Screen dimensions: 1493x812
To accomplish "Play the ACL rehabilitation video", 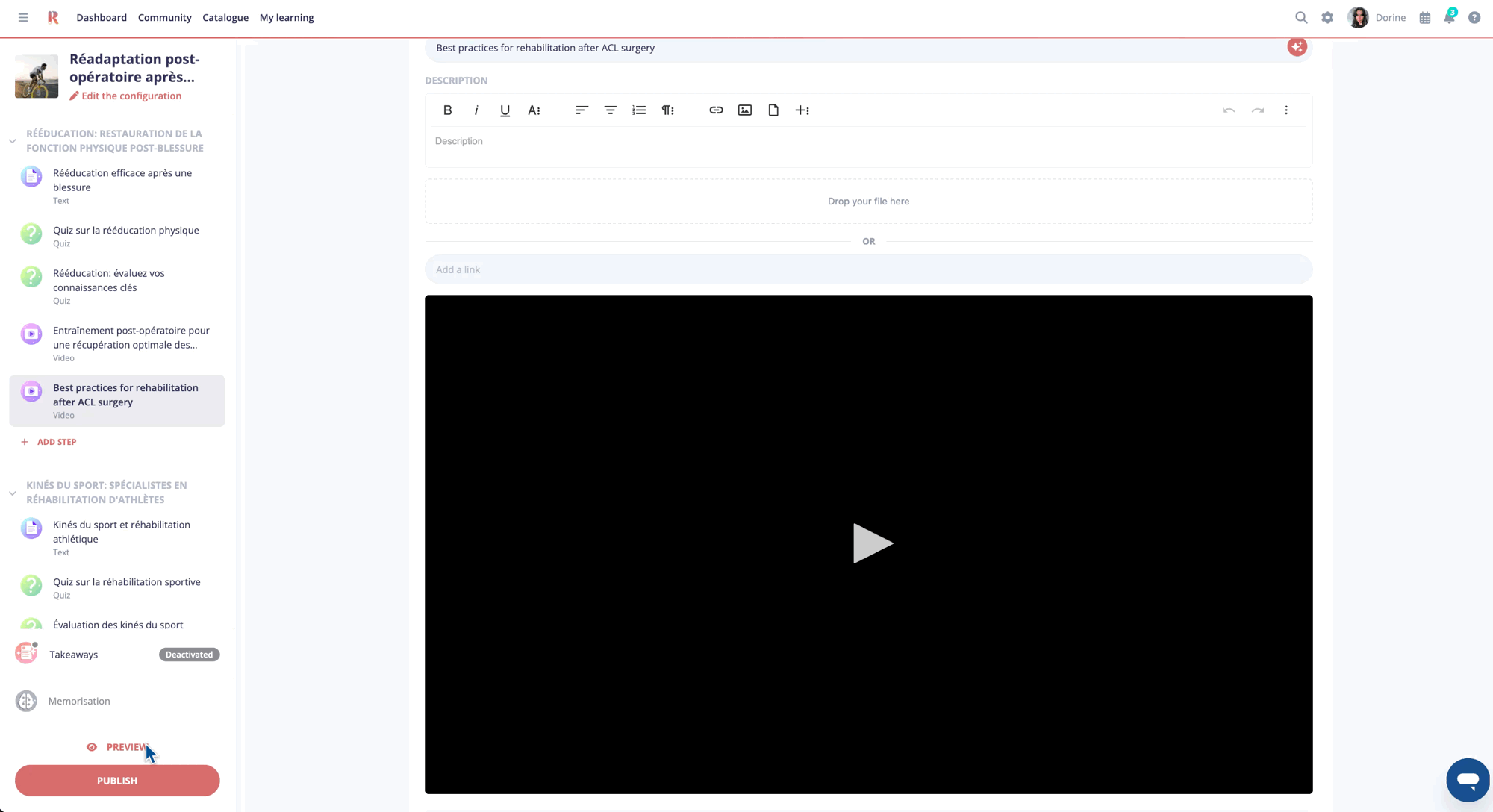I will tap(873, 543).
